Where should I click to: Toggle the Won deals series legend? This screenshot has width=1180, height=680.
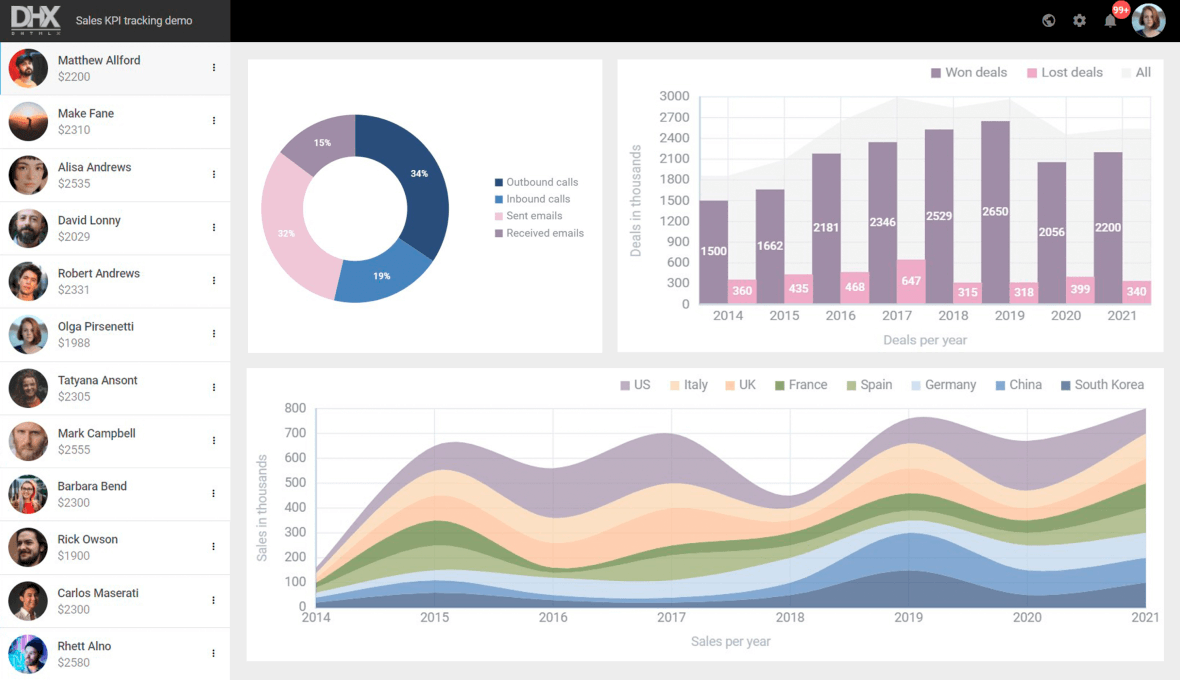pos(967,72)
